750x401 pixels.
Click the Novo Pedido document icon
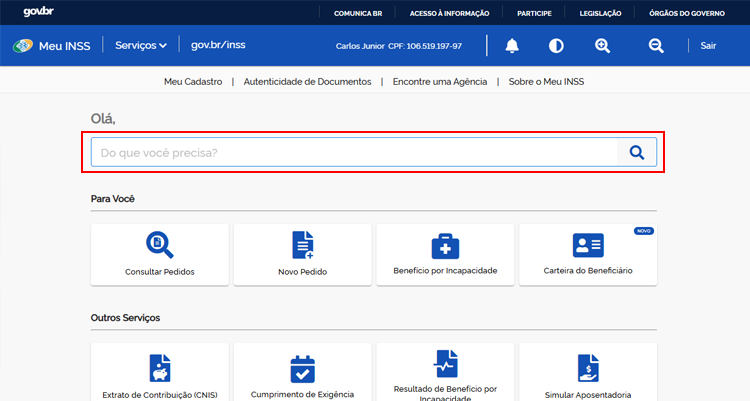pos(303,245)
